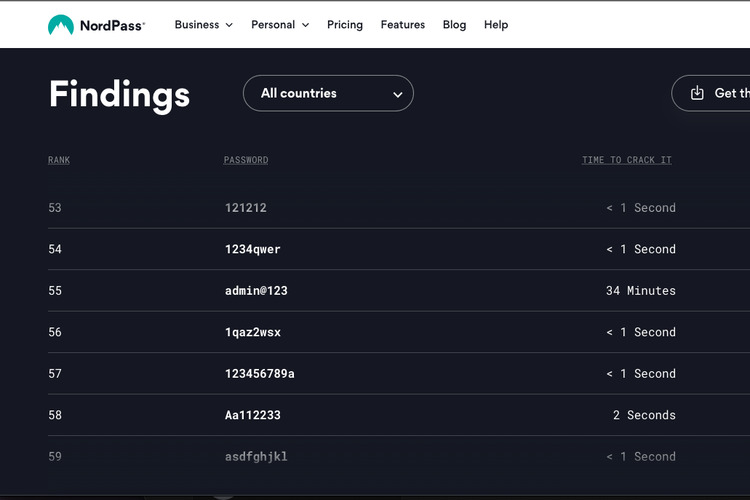Open the Help page
Image resolution: width=750 pixels, height=500 pixels.
pos(496,25)
